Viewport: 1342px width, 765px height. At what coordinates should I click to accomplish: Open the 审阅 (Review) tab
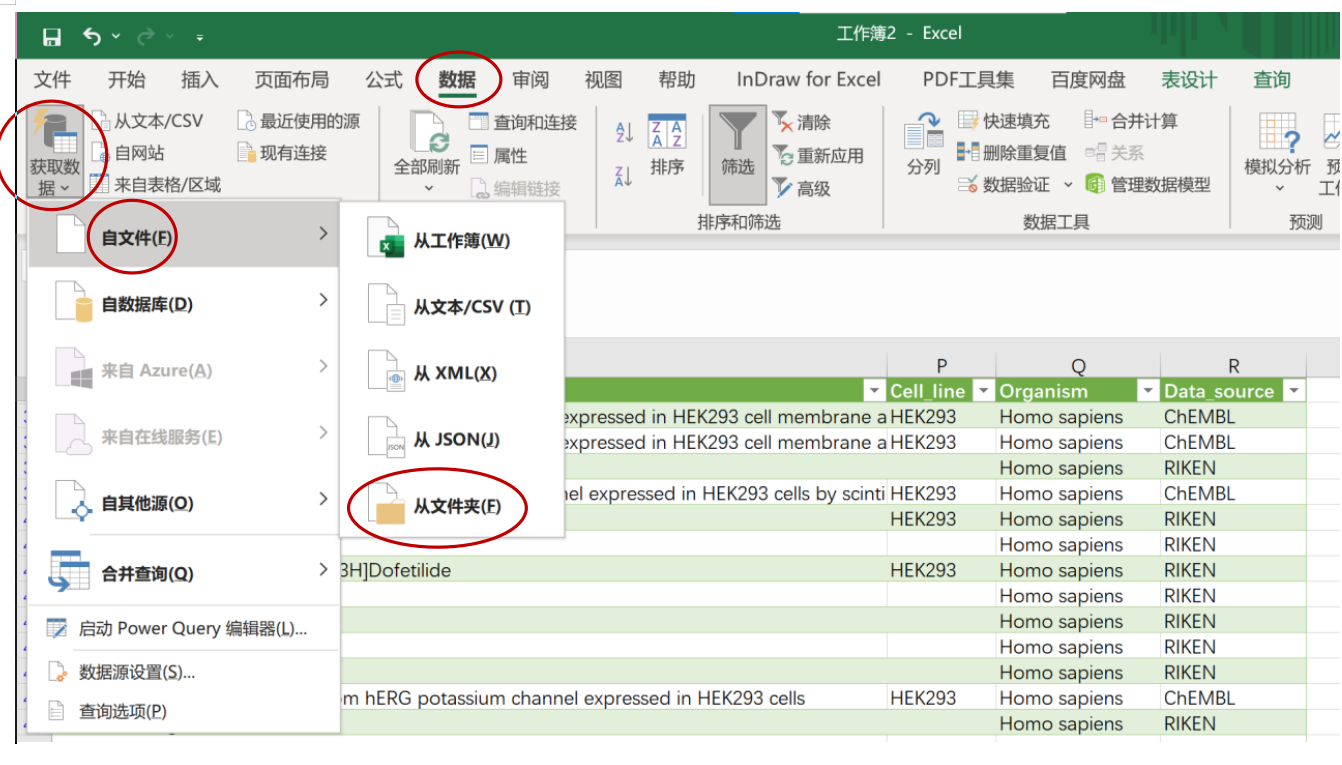[x=530, y=80]
